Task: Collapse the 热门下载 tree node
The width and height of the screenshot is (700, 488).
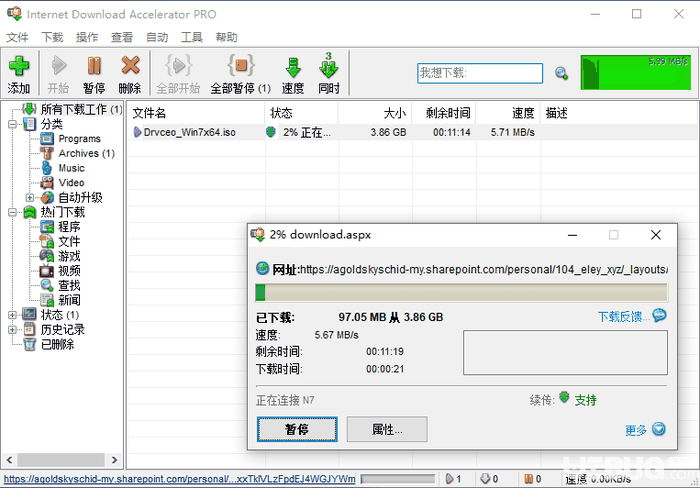Action: pyautogui.click(x=12, y=213)
